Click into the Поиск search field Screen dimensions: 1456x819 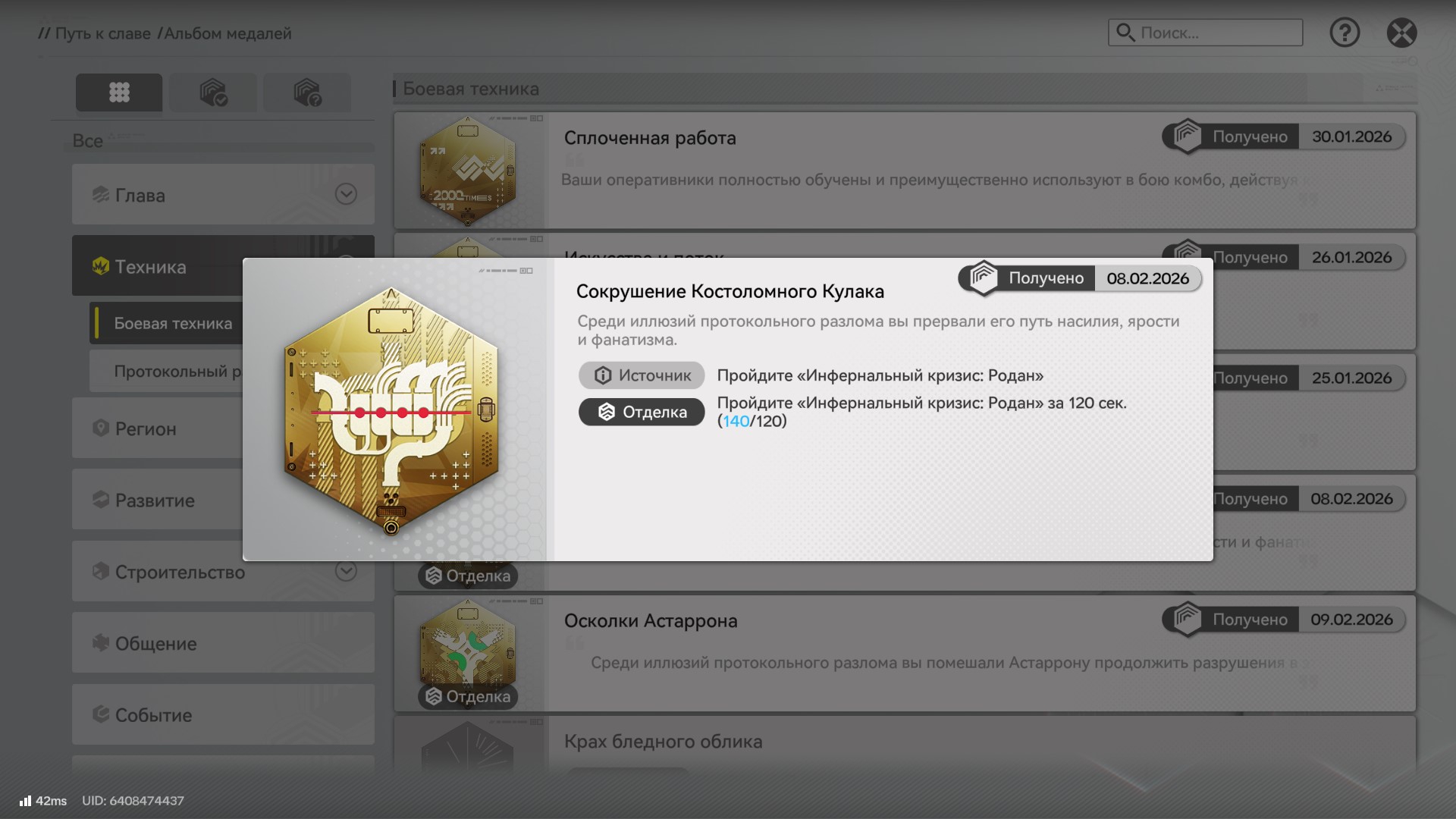(x=1205, y=33)
